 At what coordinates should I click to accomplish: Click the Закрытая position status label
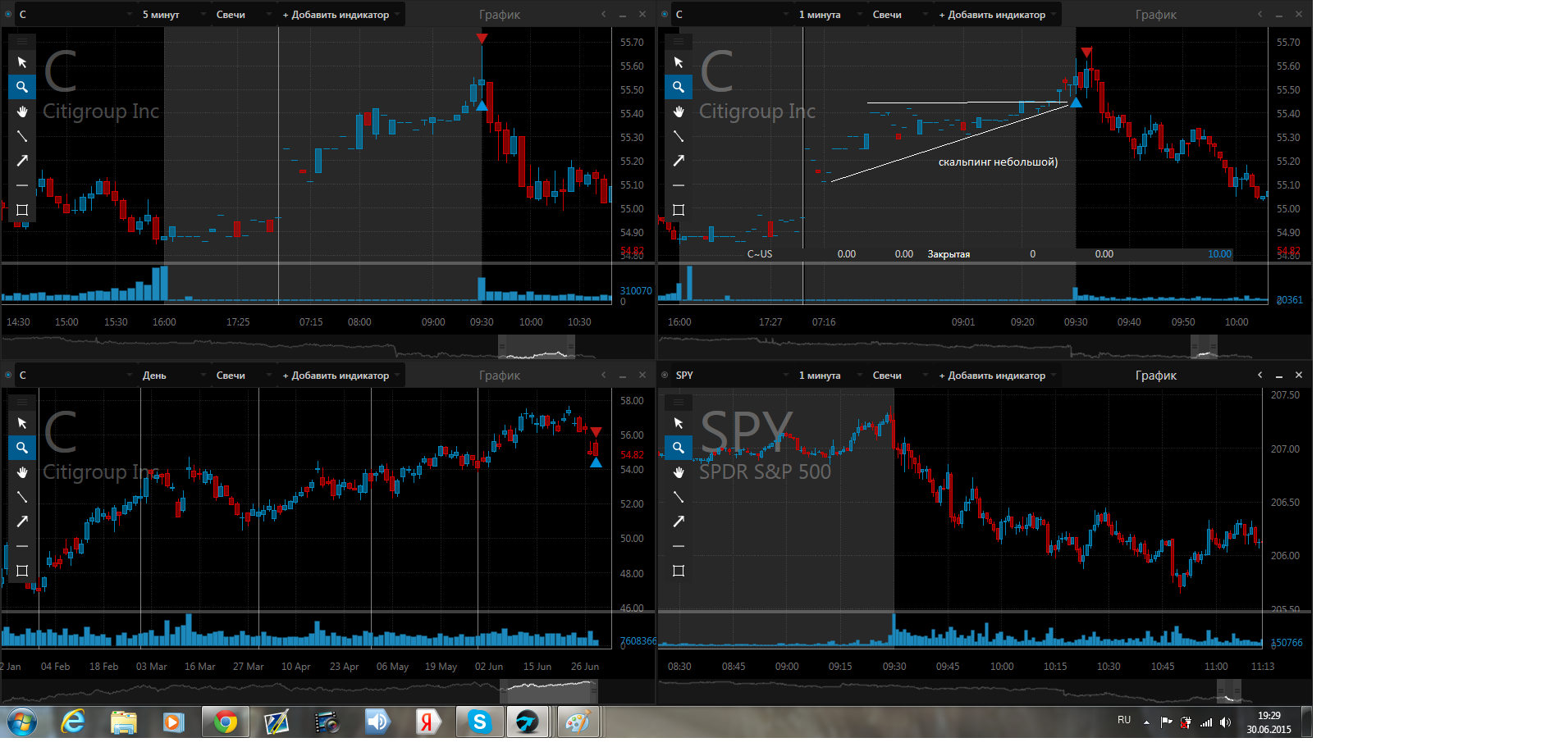click(949, 254)
